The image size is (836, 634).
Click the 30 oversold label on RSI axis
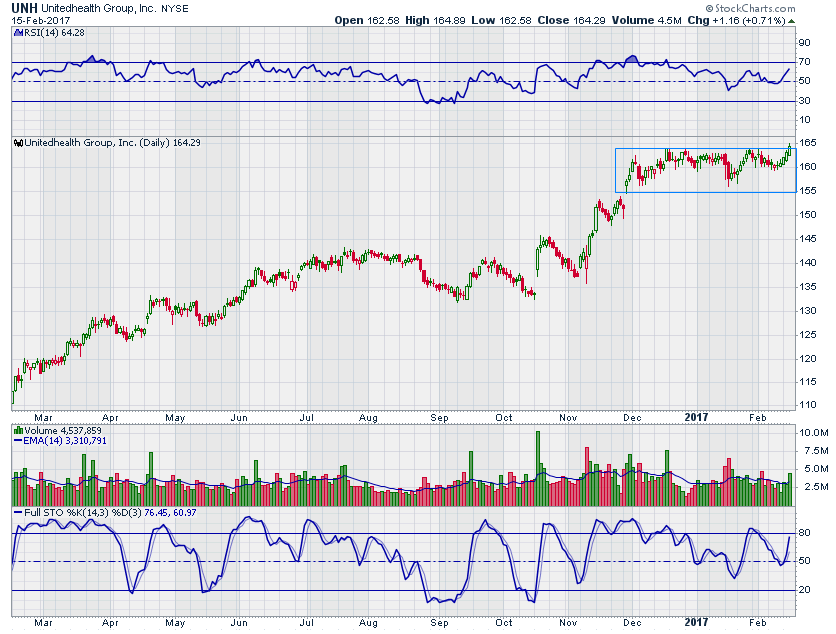805,101
